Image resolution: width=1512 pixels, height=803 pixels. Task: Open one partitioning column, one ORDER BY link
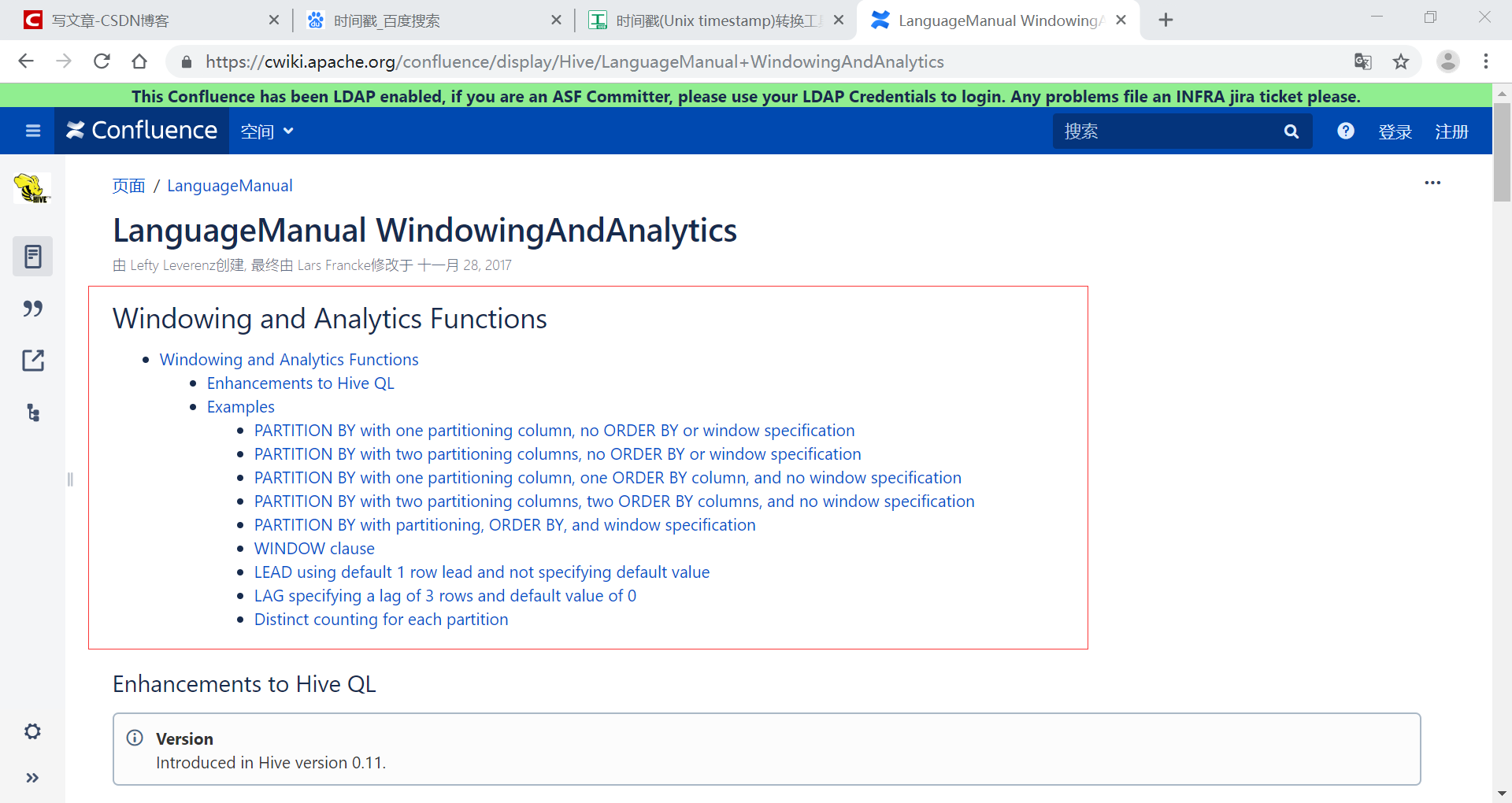(608, 478)
